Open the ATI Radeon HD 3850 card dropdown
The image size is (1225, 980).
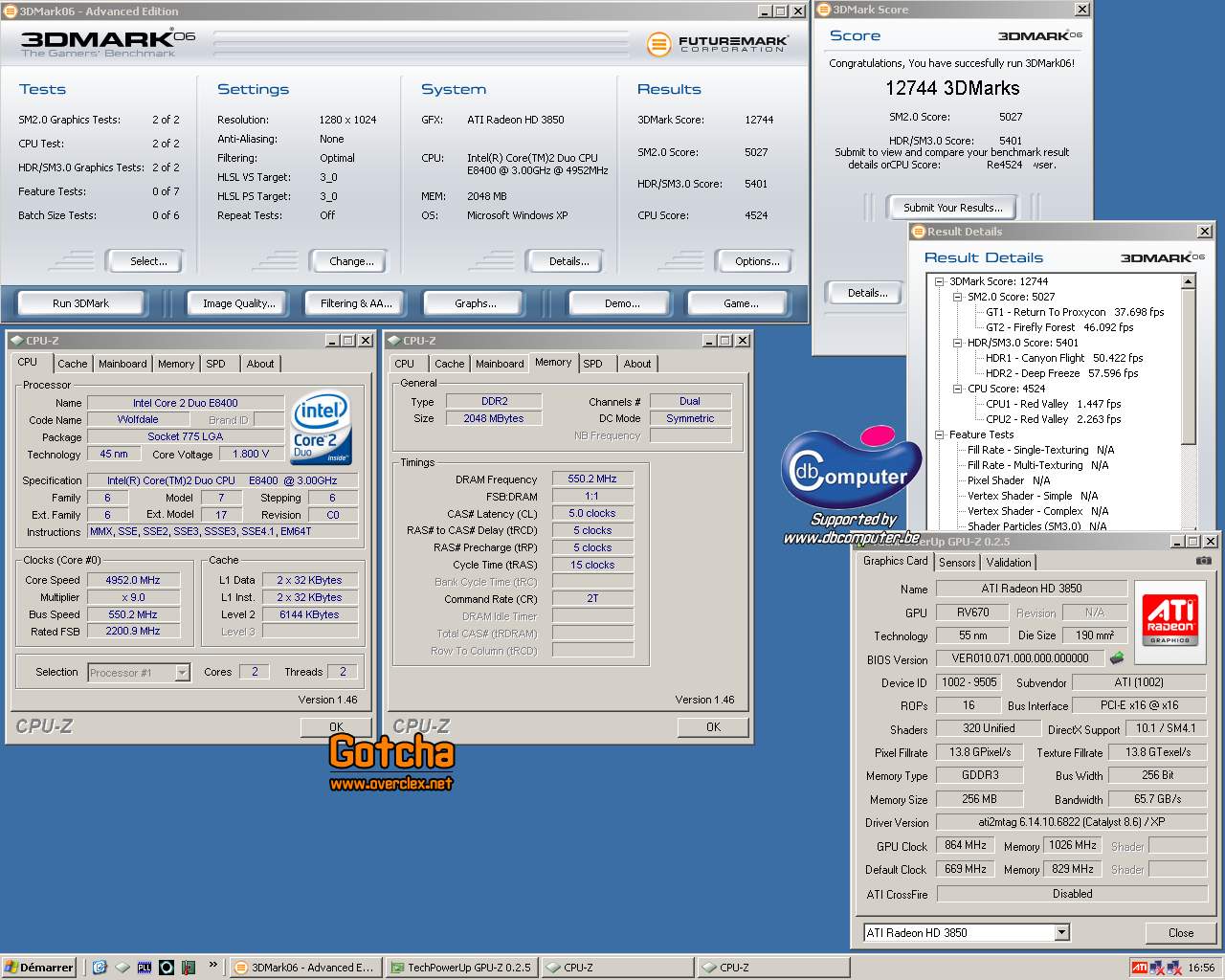[1061, 932]
